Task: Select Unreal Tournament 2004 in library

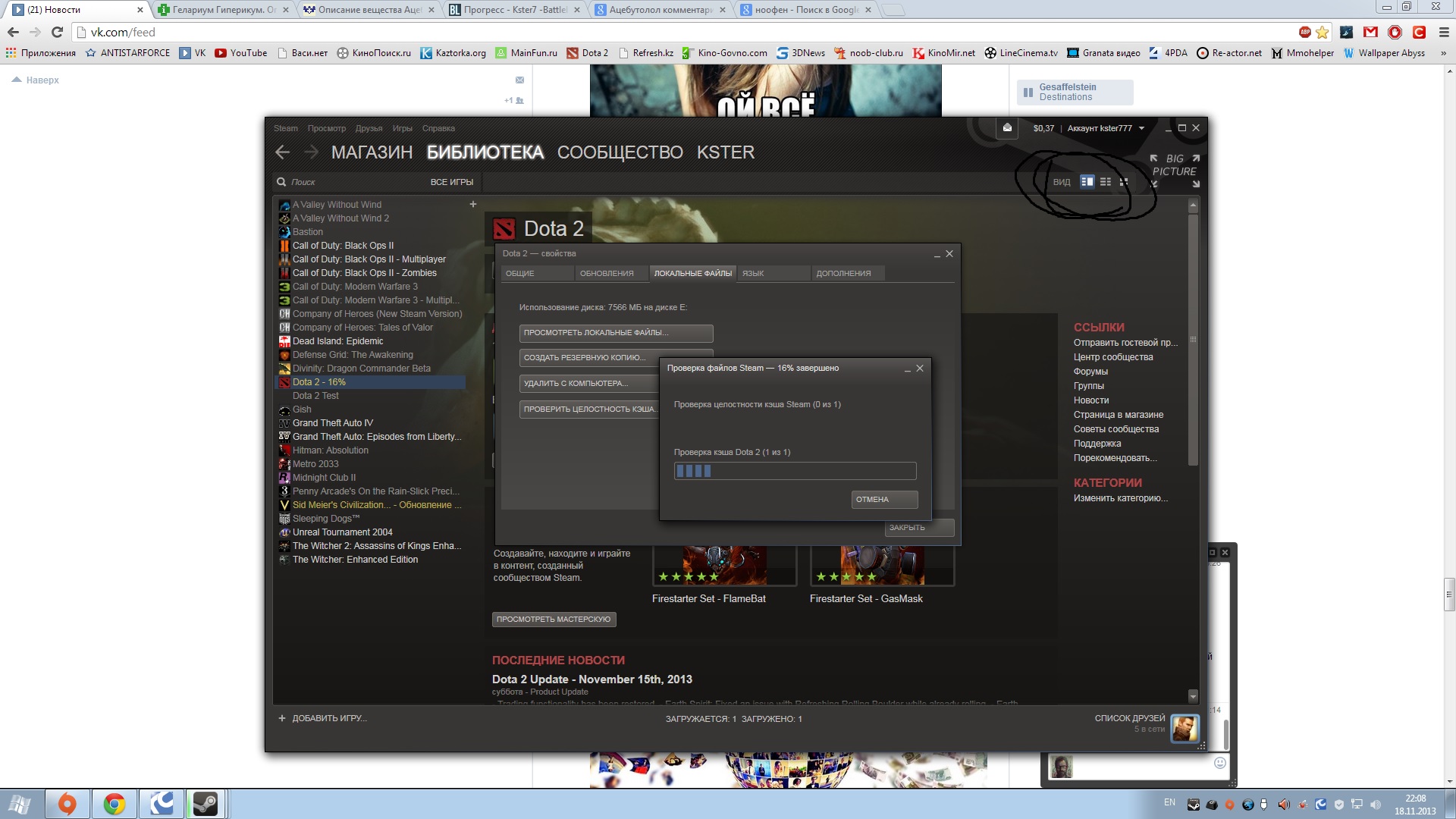Action: [x=342, y=532]
